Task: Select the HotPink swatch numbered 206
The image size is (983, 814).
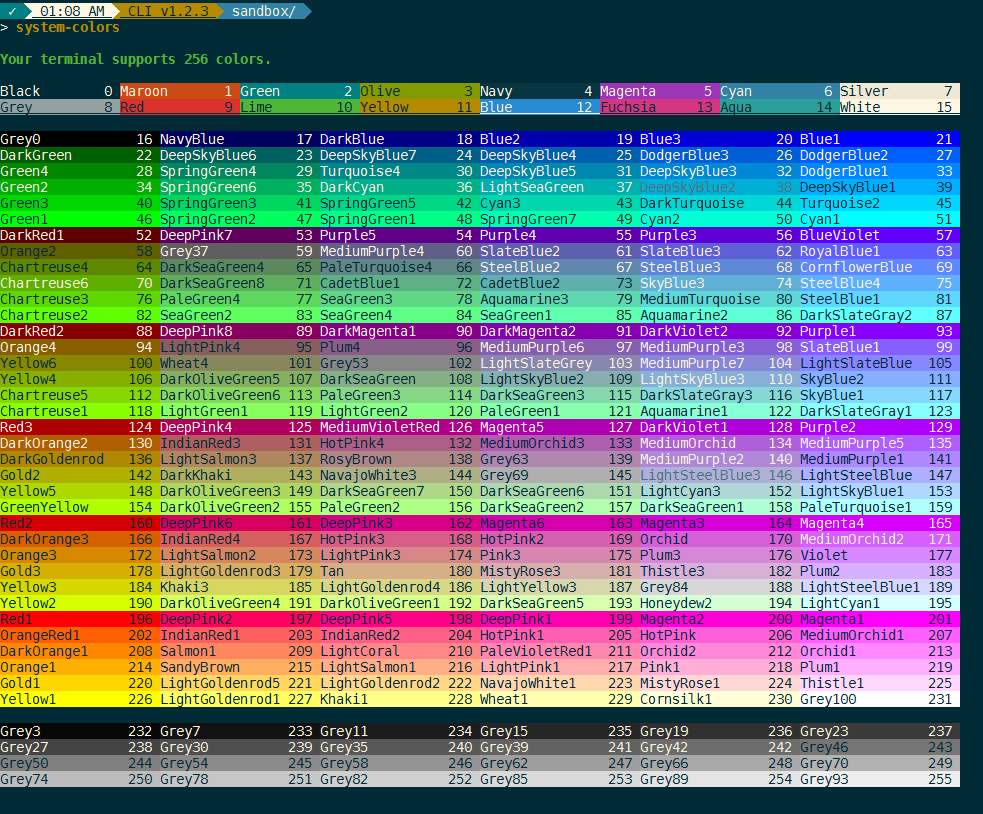Action: tap(719, 636)
